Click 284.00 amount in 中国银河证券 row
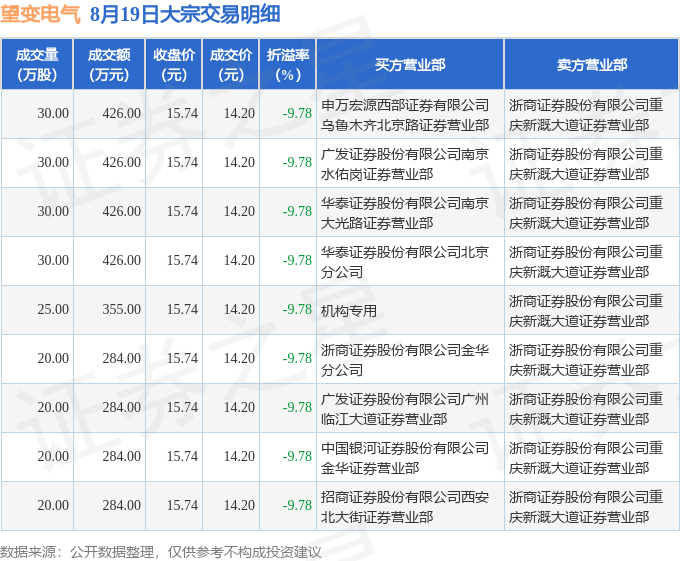This screenshot has width=680, height=561. 121,457
